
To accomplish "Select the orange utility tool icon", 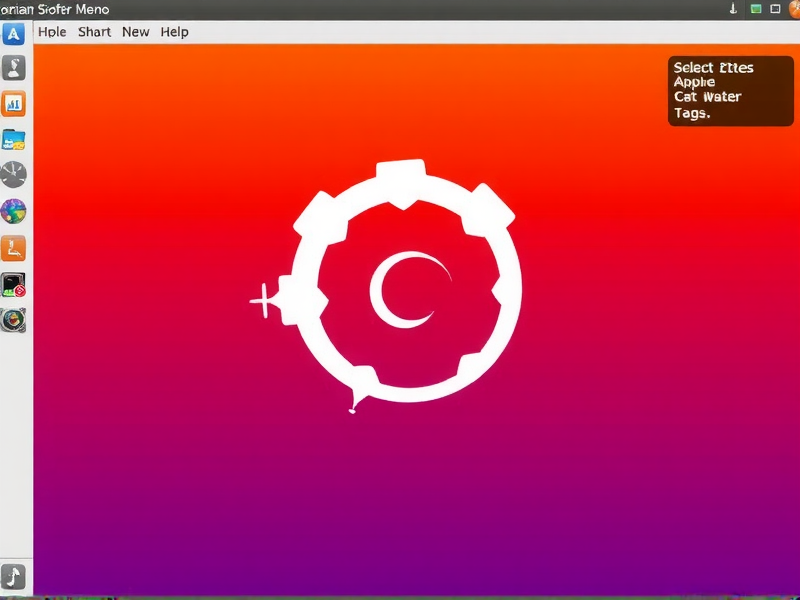I will pos(14,247).
